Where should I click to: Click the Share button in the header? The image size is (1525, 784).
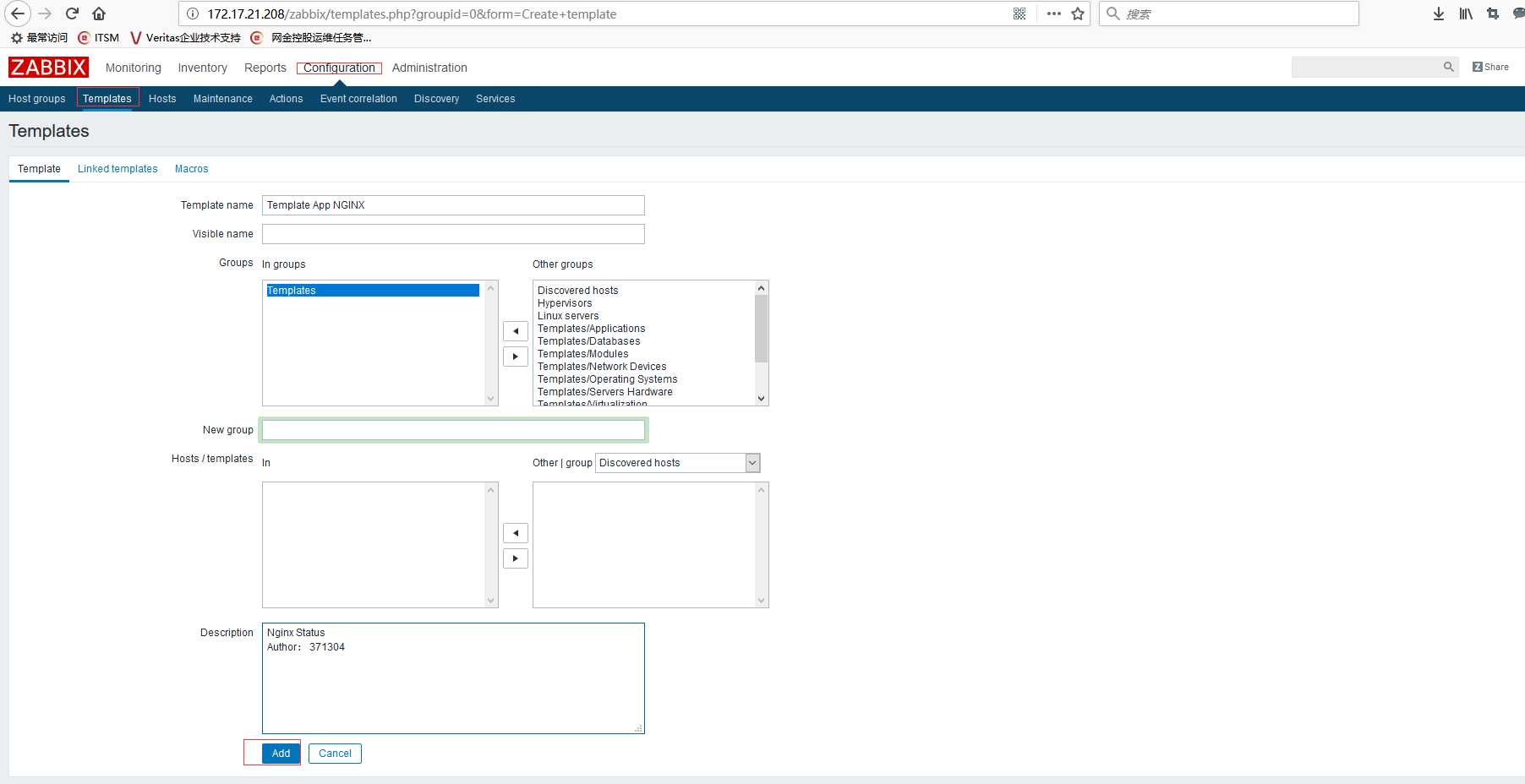[1490, 67]
